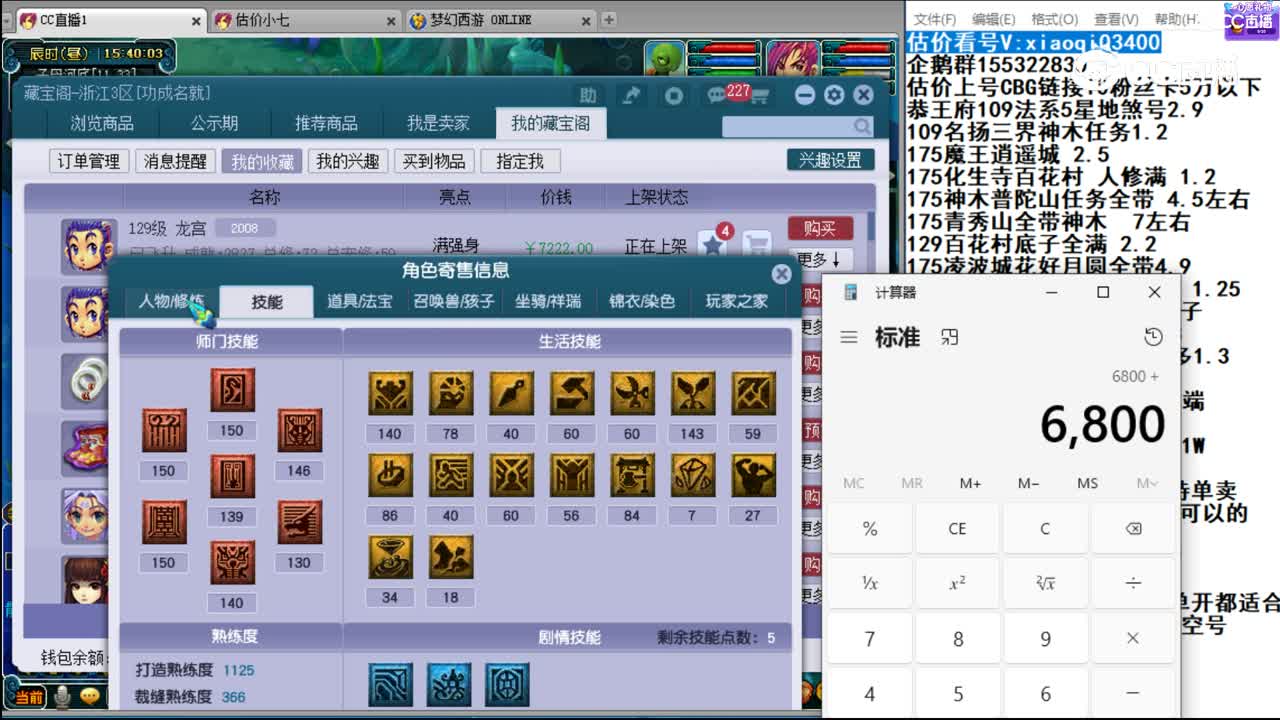
Task: Toggle calculator keep-on-top icon
Action: [x=950, y=337]
